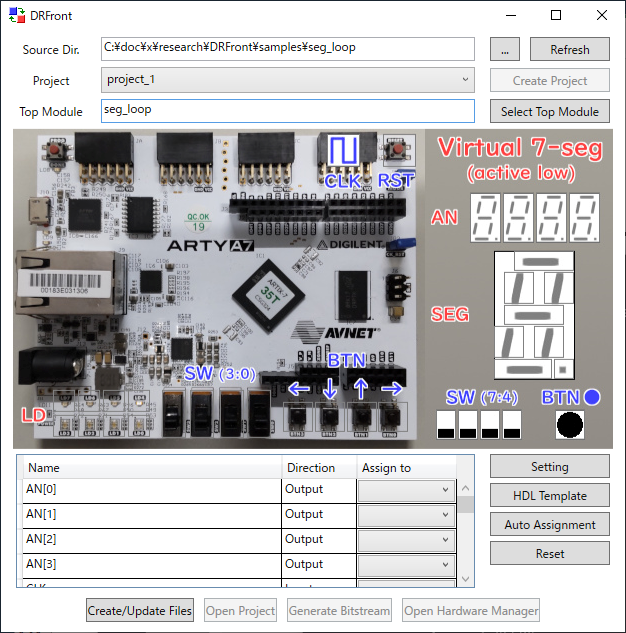Click the Top Module text field

tap(288, 110)
